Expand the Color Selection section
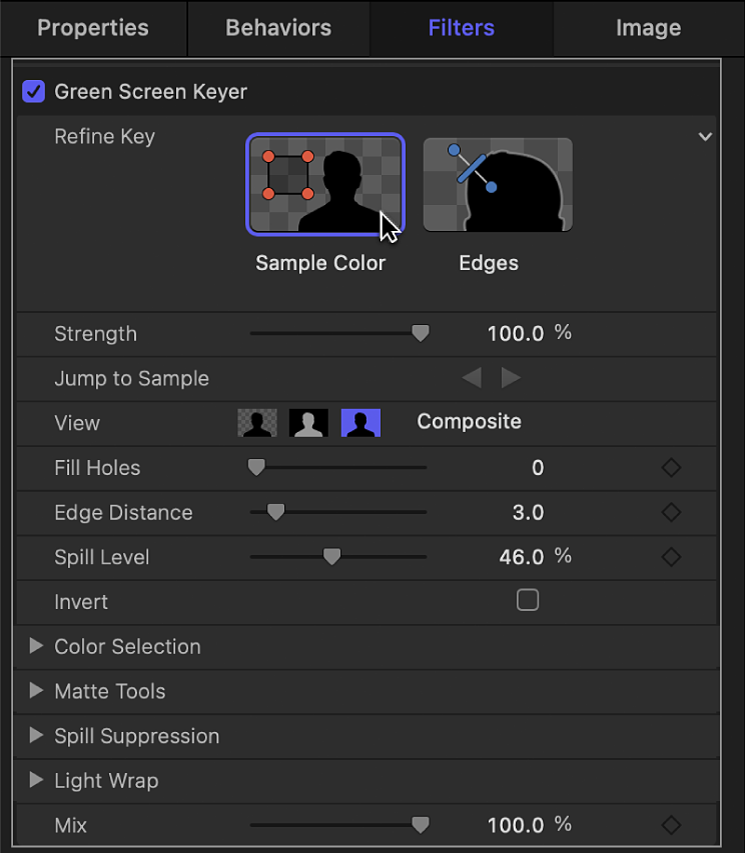 37,646
